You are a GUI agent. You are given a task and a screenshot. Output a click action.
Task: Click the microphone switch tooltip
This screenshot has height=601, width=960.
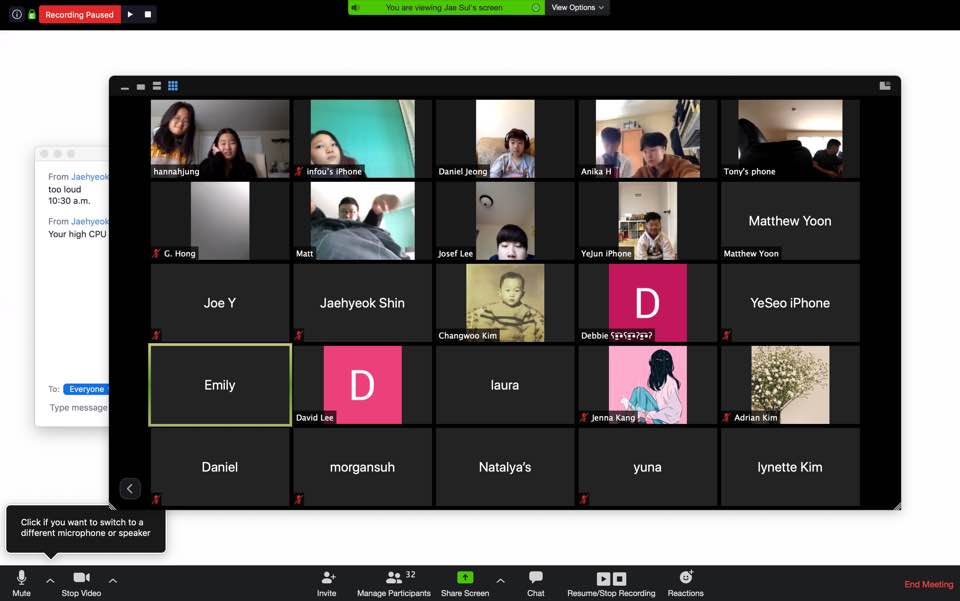tap(86, 528)
